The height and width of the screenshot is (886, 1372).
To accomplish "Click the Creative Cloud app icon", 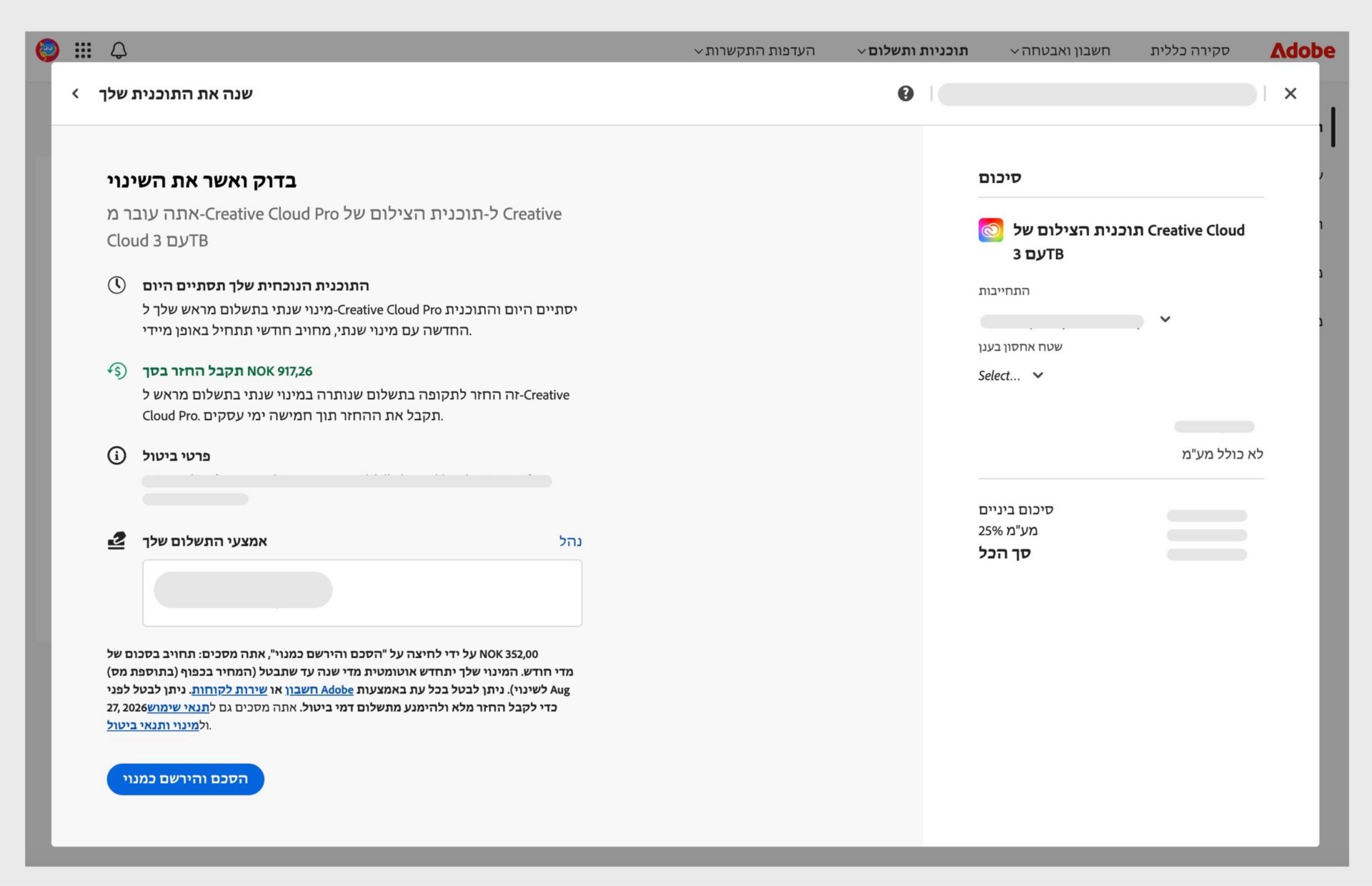I will pos(990,230).
